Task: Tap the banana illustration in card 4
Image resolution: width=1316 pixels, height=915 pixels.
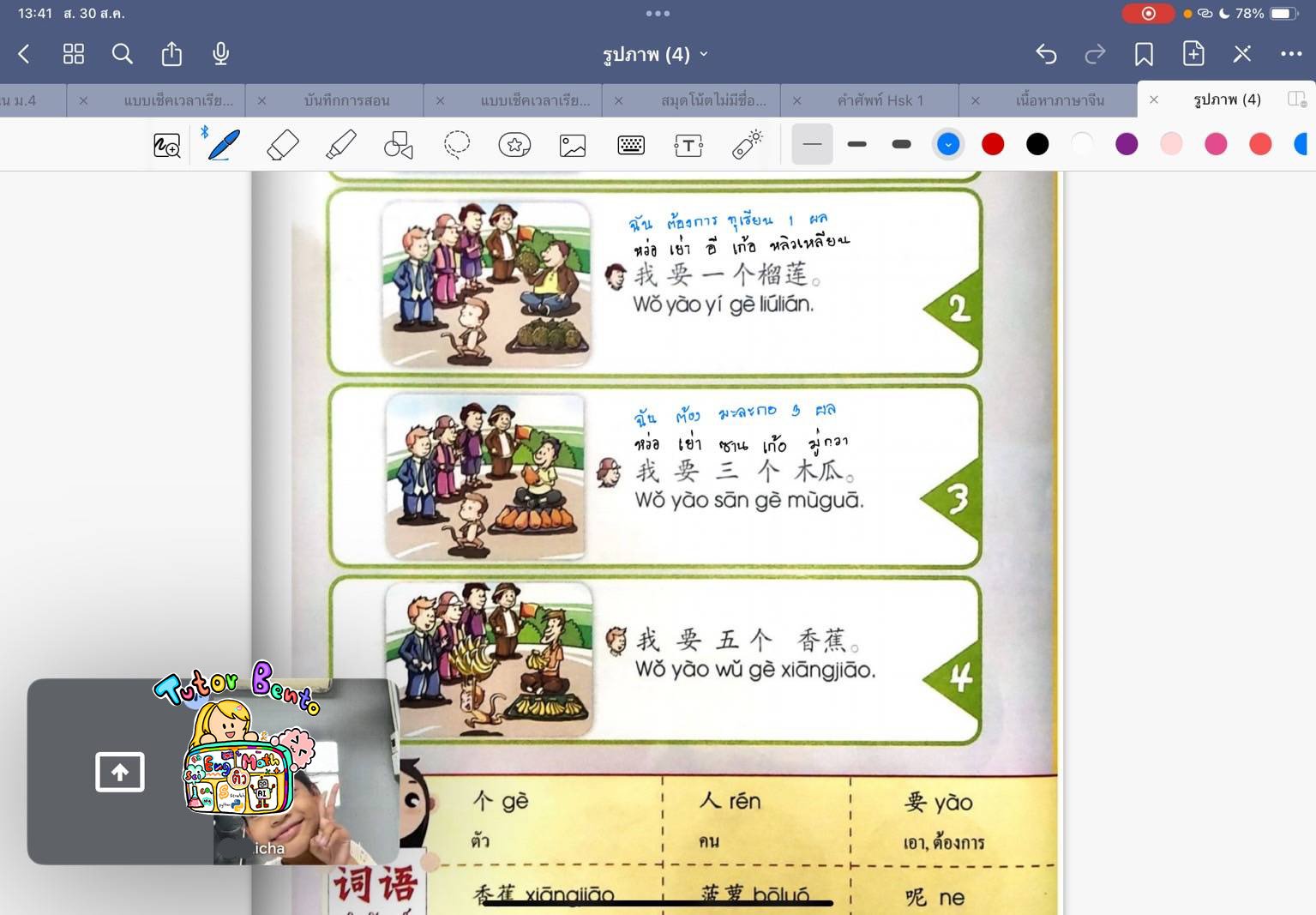Action: [x=489, y=660]
